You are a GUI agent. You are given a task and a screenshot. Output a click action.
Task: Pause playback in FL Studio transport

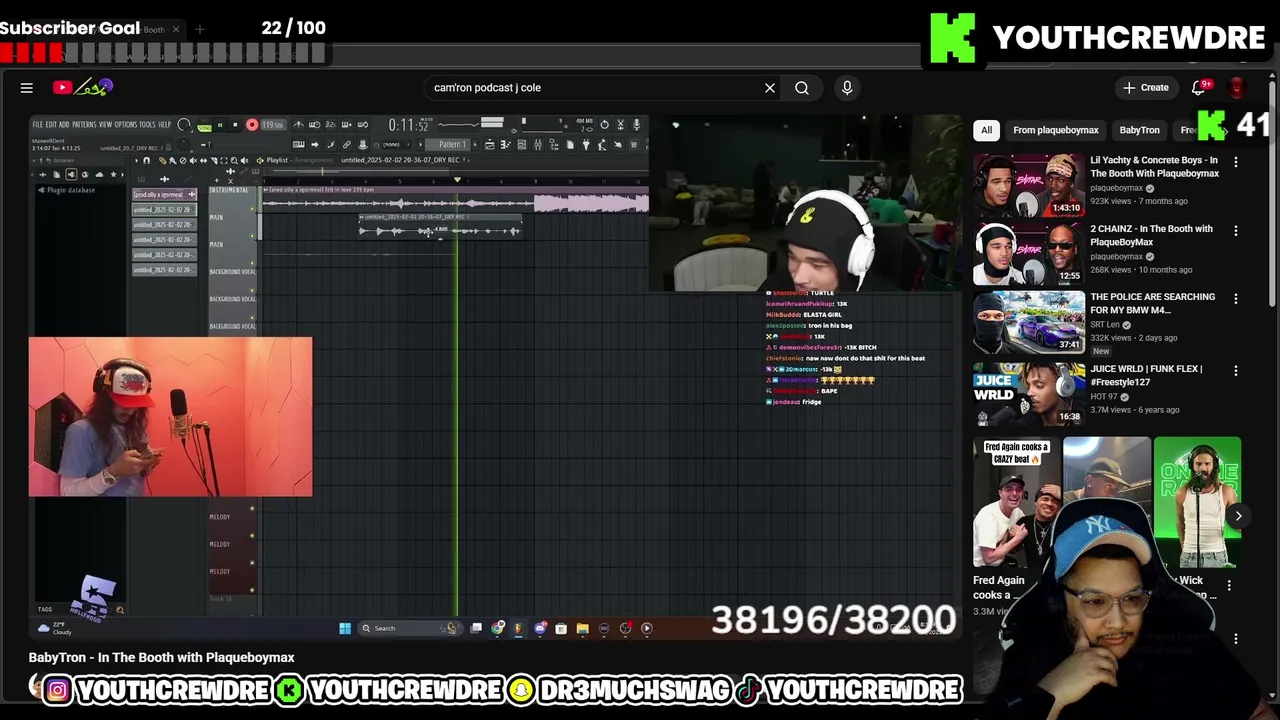pos(220,125)
